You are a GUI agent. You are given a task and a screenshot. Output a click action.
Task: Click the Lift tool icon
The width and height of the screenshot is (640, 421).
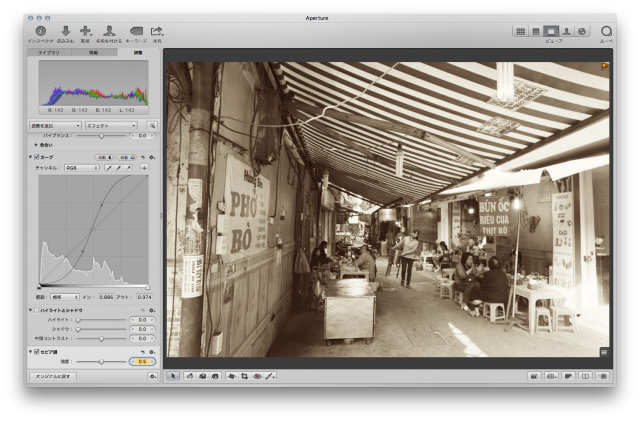point(202,376)
